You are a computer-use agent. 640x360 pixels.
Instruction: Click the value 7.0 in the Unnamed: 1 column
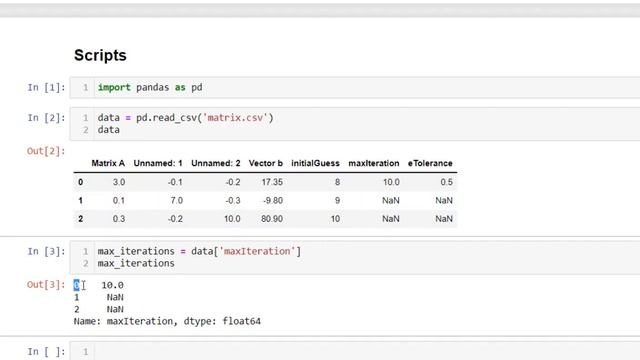pyautogui.click(x=176, y=200)
